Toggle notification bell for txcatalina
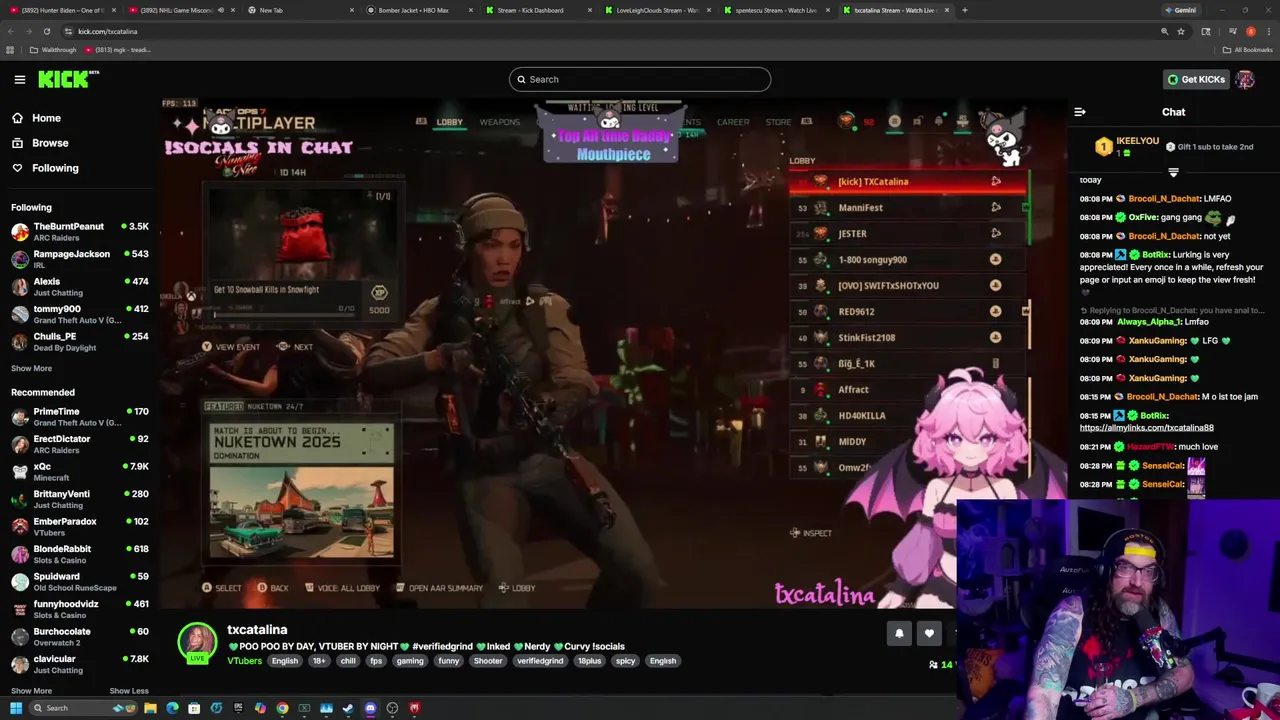The width and height of the screenshot is (1280, 720). [x=899, y=632]
